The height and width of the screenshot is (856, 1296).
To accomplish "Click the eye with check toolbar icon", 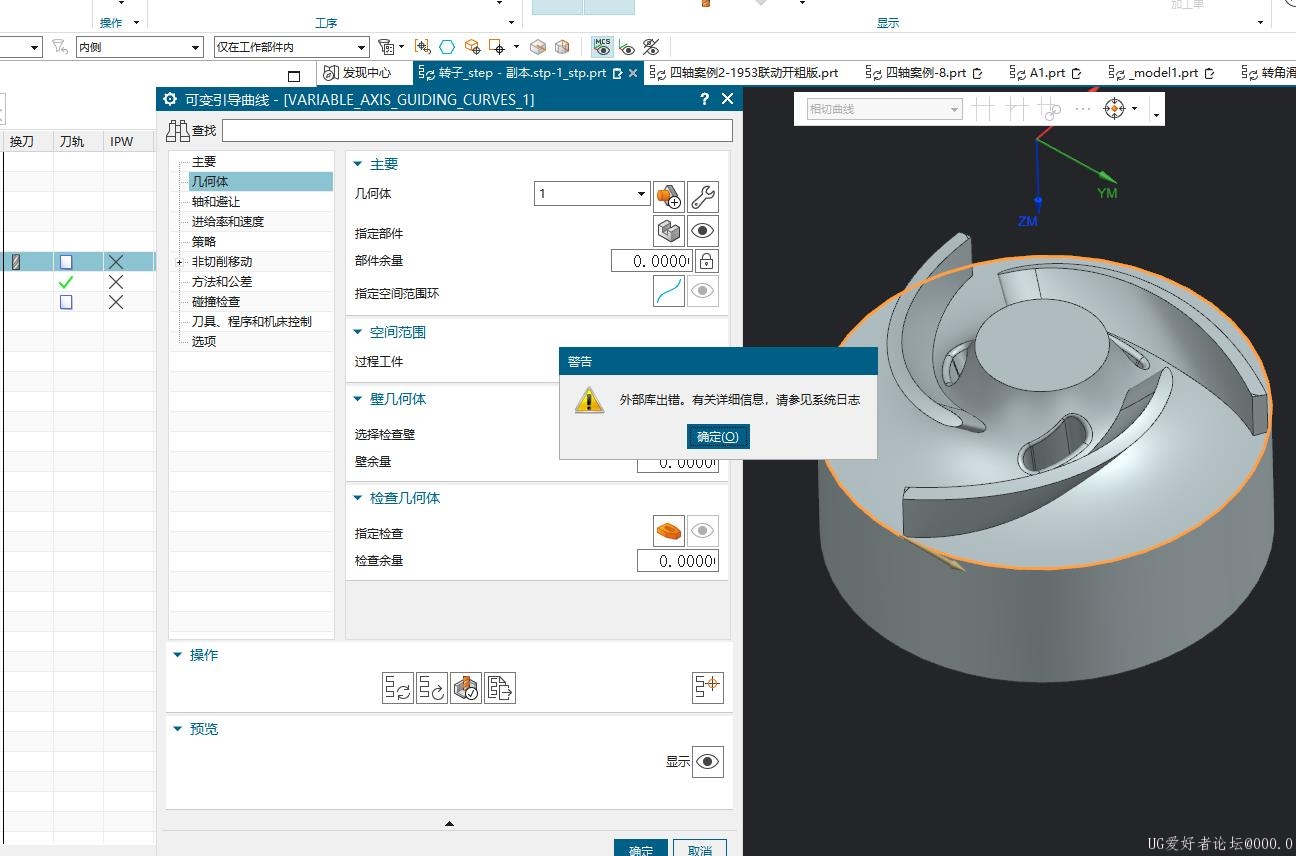I will [627, 47].
